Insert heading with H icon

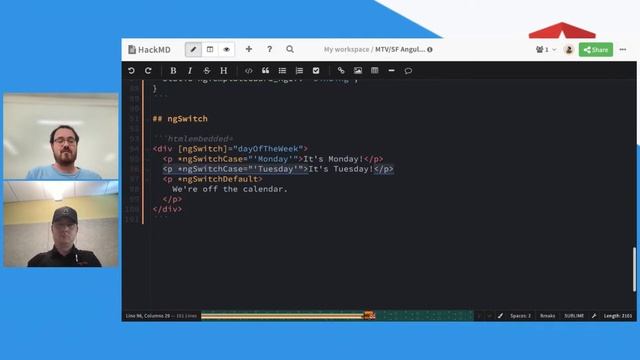click(224, 71)
